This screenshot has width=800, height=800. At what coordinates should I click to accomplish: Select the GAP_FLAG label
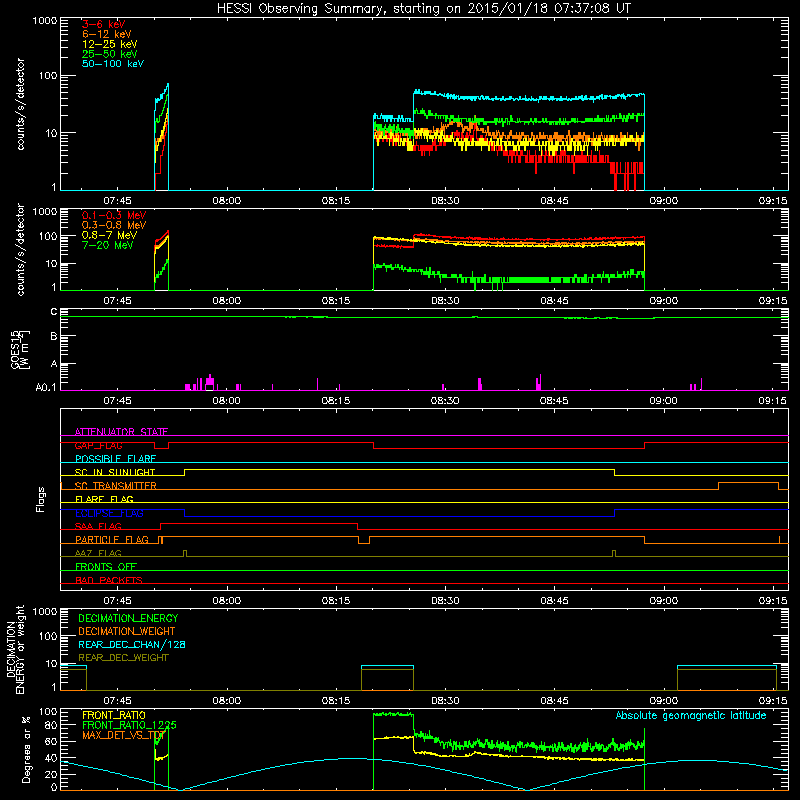point(98,445)
